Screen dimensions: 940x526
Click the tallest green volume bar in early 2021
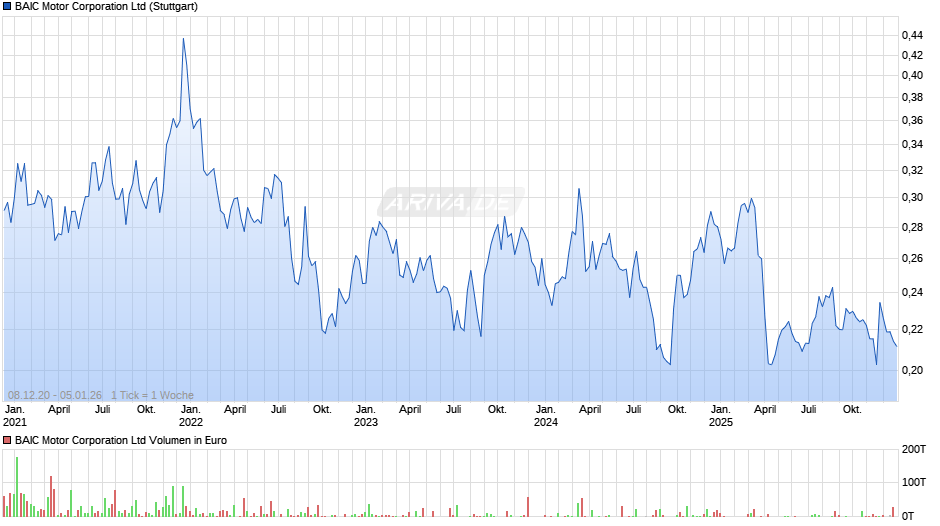pos(17,487)
